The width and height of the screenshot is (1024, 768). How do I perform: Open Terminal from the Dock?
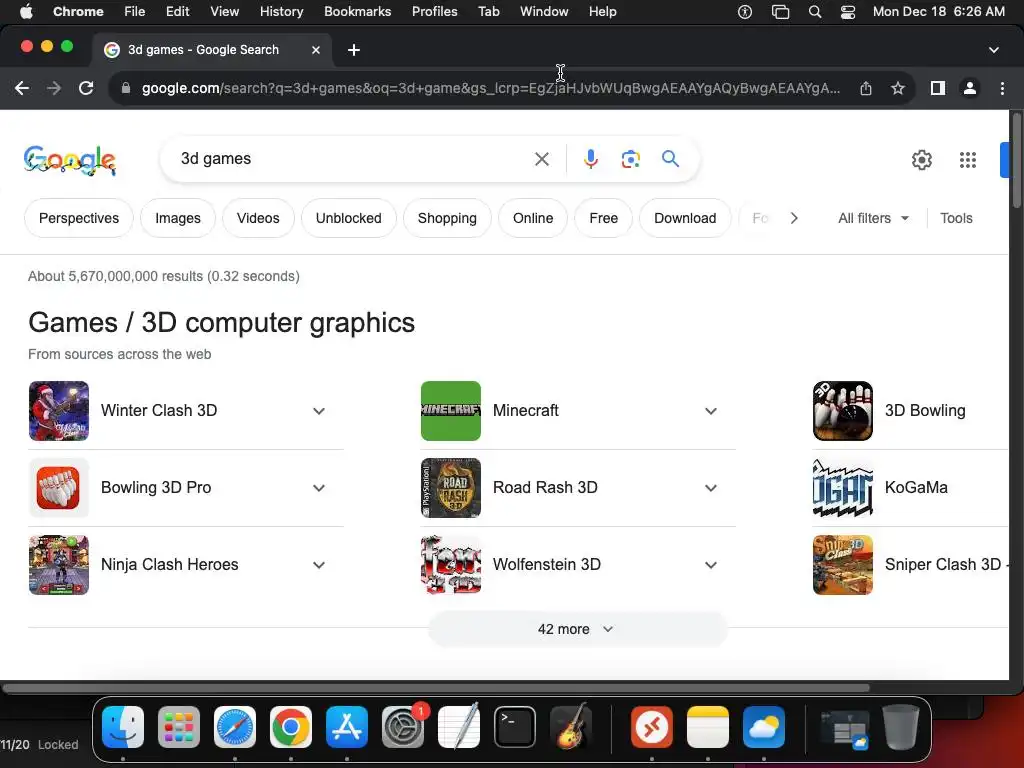click(x=515, y=727)
